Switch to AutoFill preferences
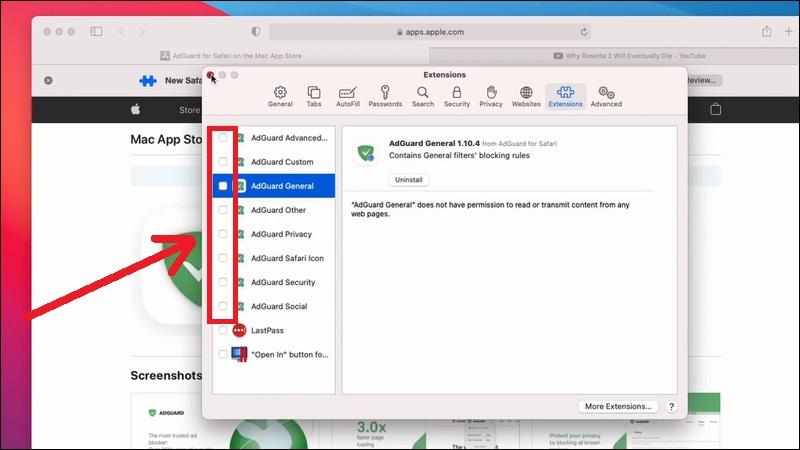 347,96
